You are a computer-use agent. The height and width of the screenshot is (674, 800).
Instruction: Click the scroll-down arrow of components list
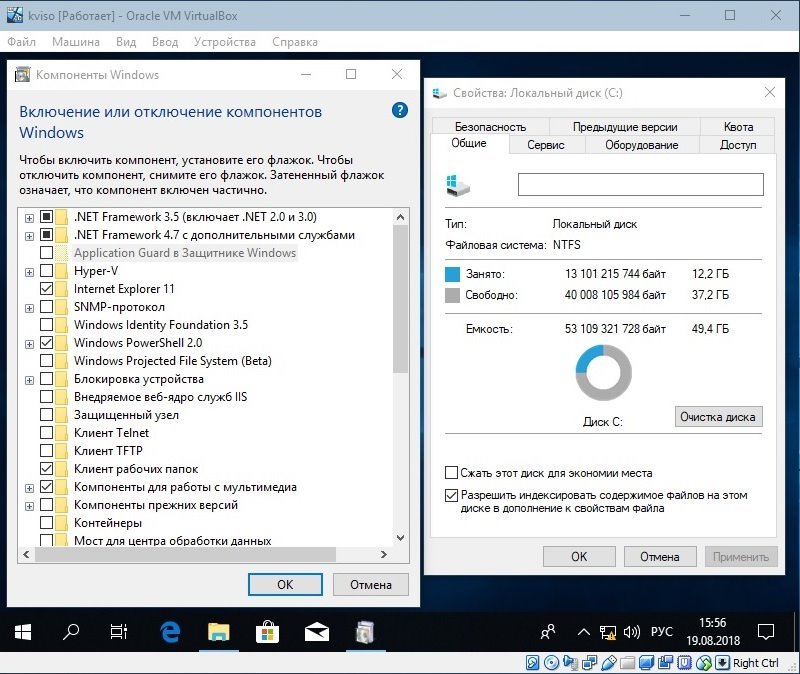pos(401,538)
